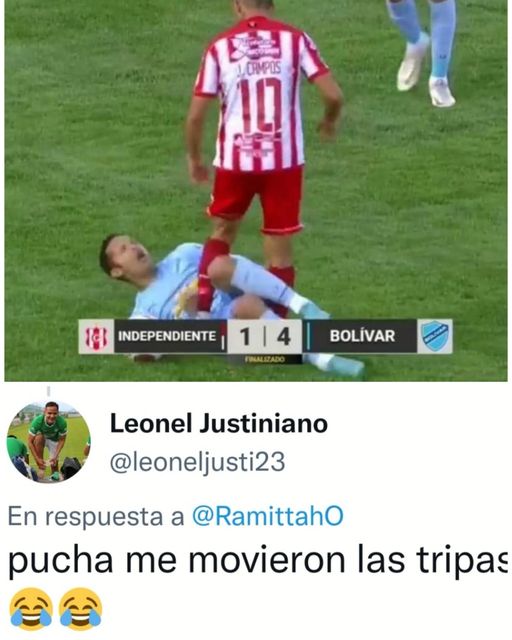Screen dimensions: 512x640
Task: Click Bolívar's score of 4
Action: point(283,337)
